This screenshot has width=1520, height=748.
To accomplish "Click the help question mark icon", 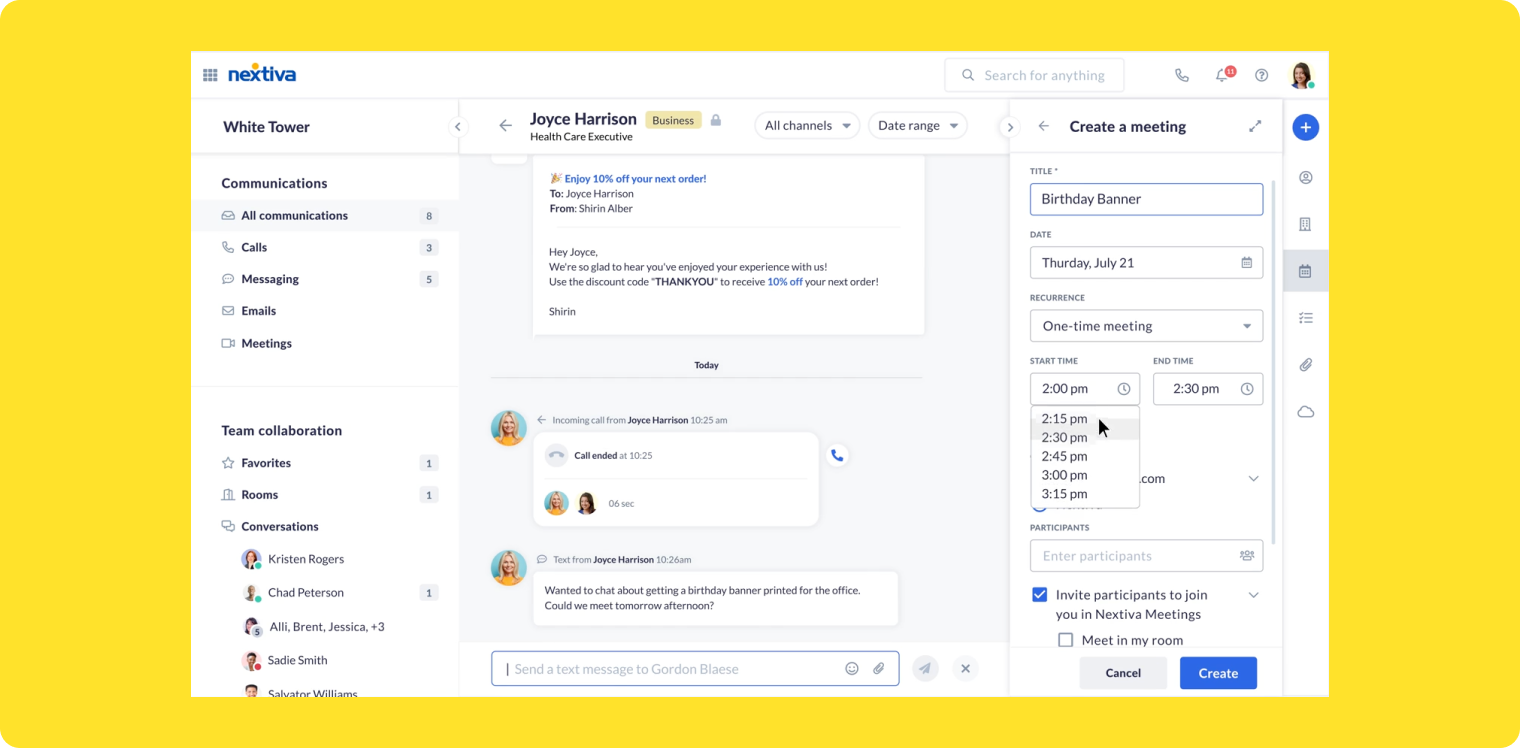I will click(1262, 75).
